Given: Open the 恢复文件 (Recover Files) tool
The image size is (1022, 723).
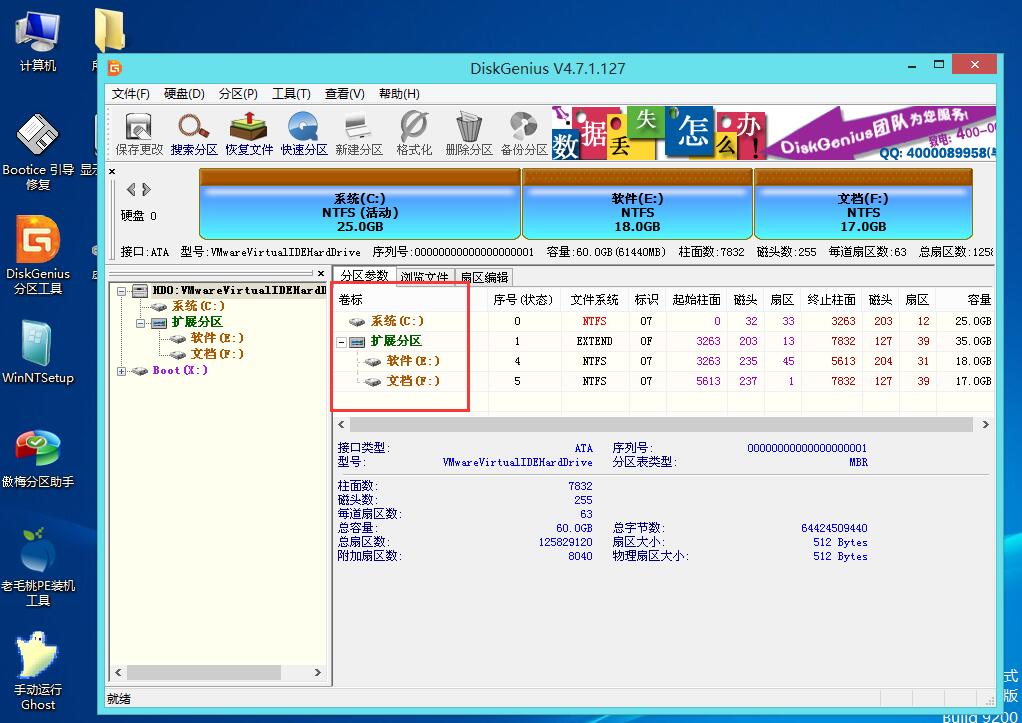Looking at the screenshot, I should point(249,132).
